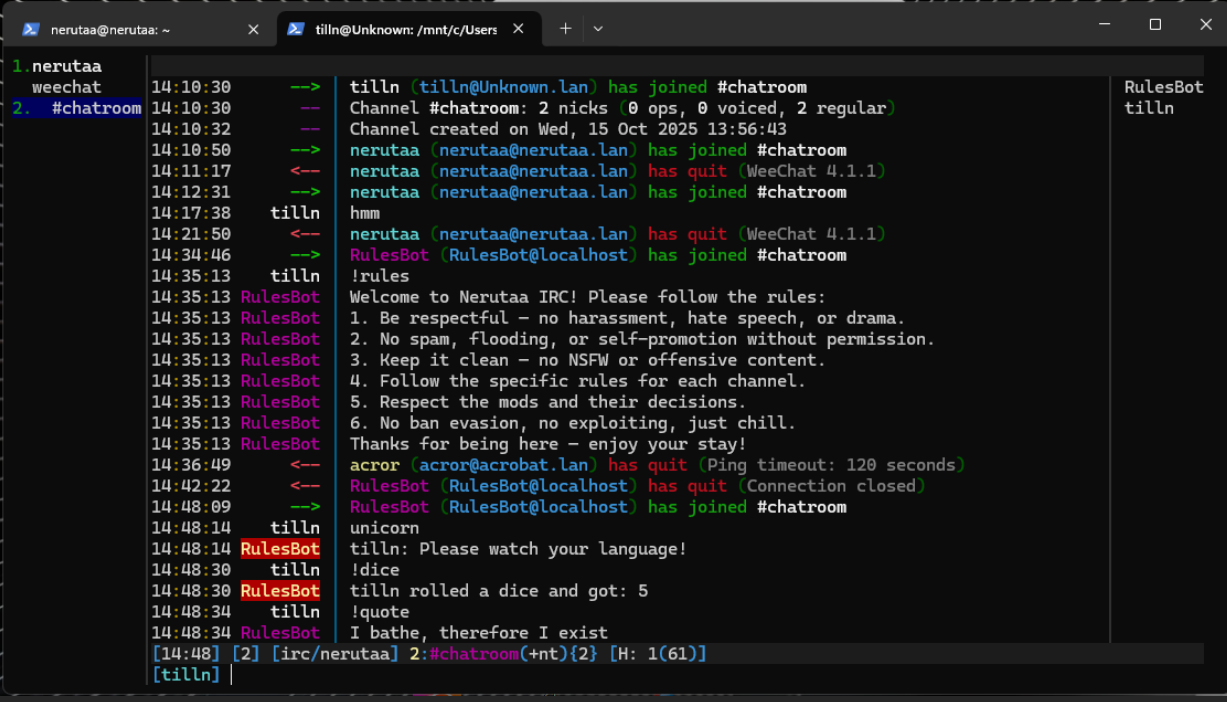Maximize the terminal window
This screenshot has height=702, width=1227.
(1155, 25)
